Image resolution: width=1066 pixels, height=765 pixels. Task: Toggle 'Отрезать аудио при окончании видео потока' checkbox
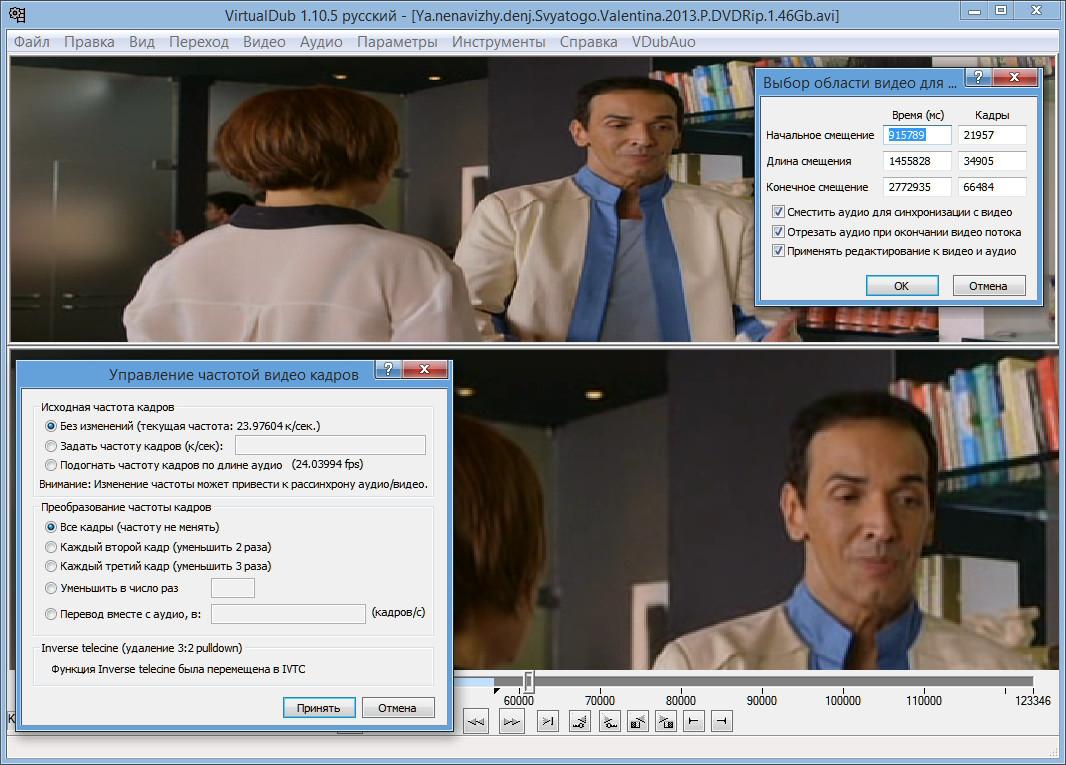(779, 232)
